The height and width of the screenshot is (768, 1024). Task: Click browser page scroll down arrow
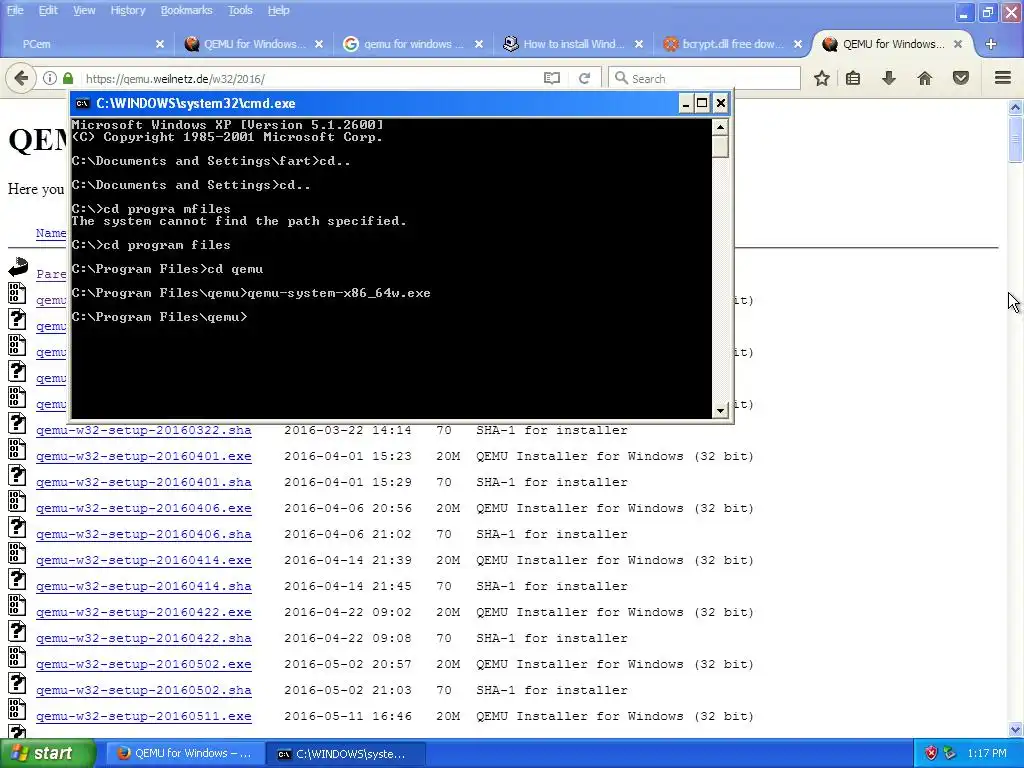click(1015, 729)
